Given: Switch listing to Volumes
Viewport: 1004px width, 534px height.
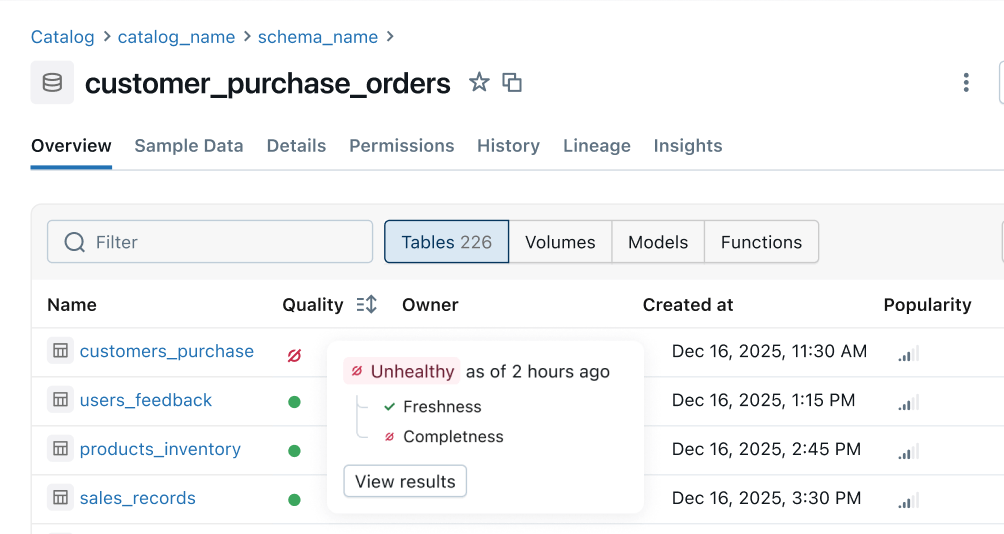Looking at the screenshot, I should pyautogui.click(x=560, y=242).
